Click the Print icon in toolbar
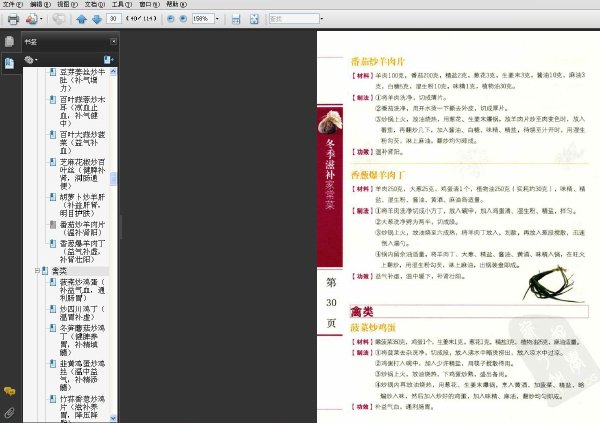The width and height of the screenshot is (600, 423). point(13,19)
